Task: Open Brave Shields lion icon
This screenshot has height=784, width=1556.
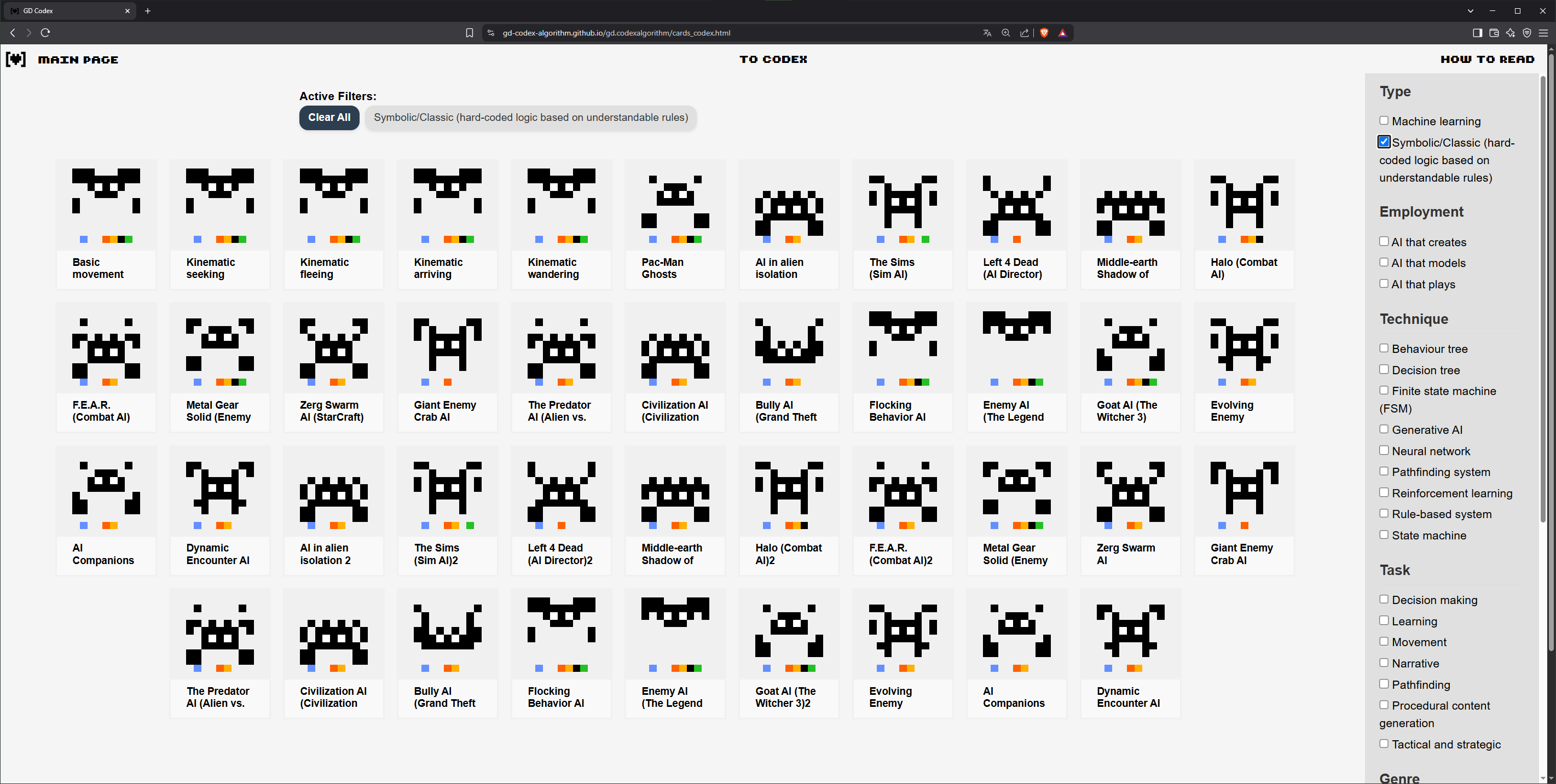Action: pos(1044,33)
